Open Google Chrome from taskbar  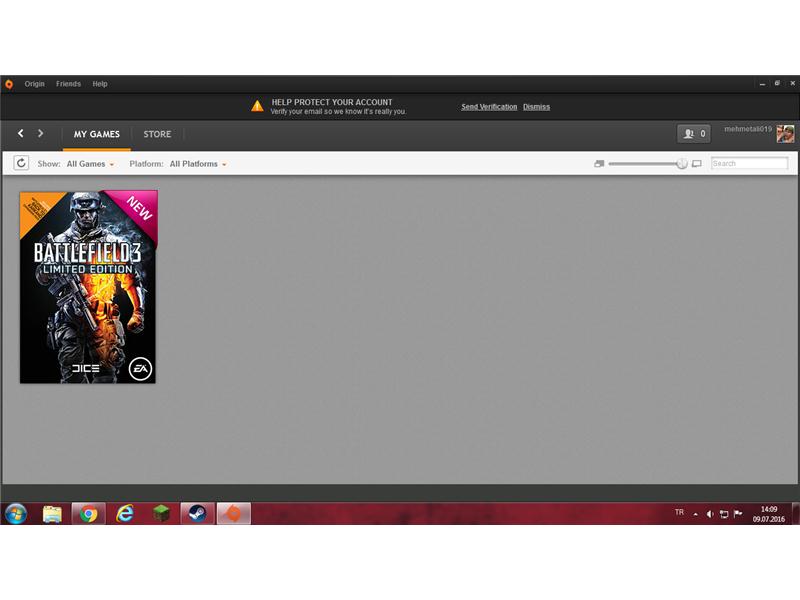point(88,514)
